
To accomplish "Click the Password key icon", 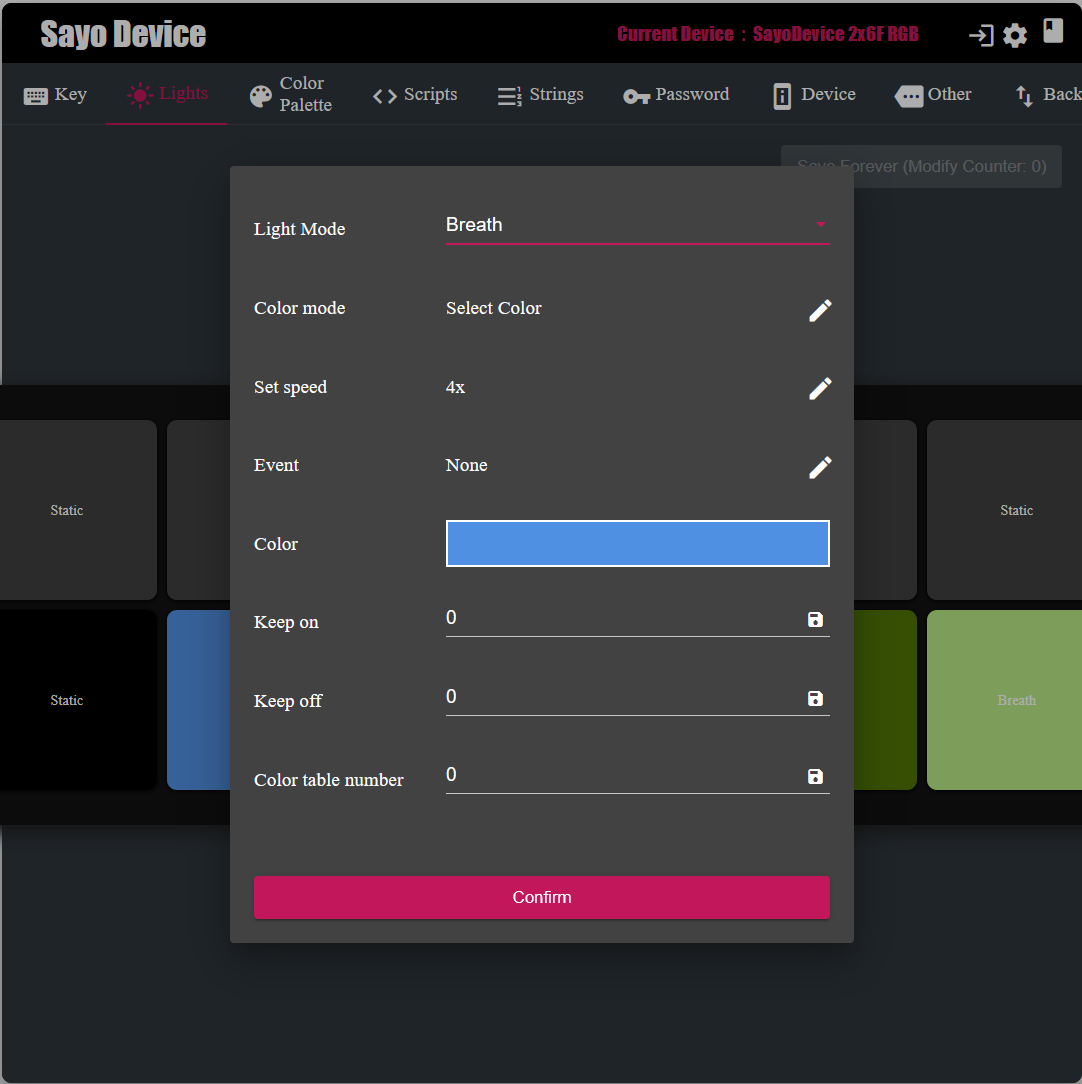I will coord(636,97).
